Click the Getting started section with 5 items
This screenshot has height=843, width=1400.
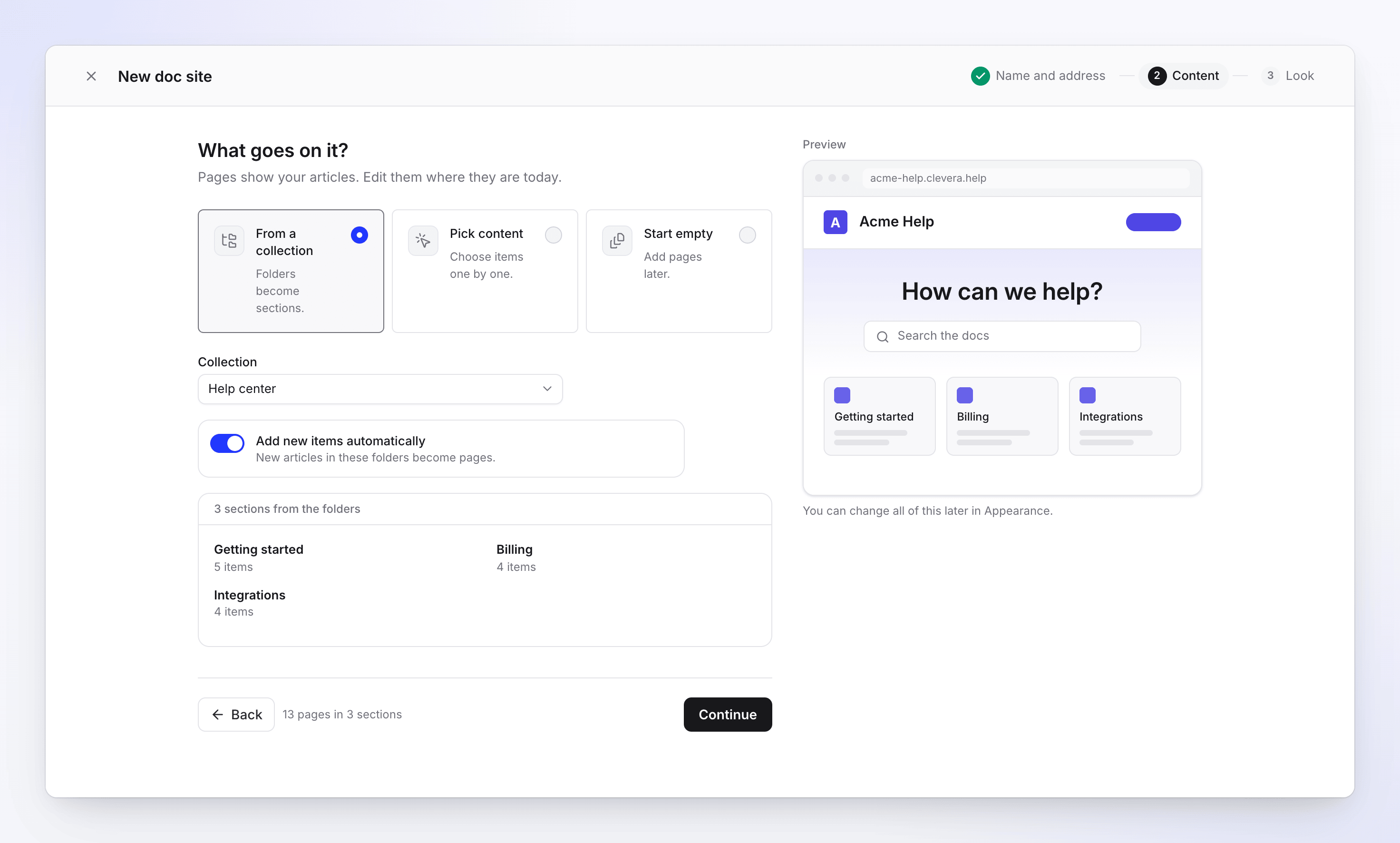(x=259, y=558)
